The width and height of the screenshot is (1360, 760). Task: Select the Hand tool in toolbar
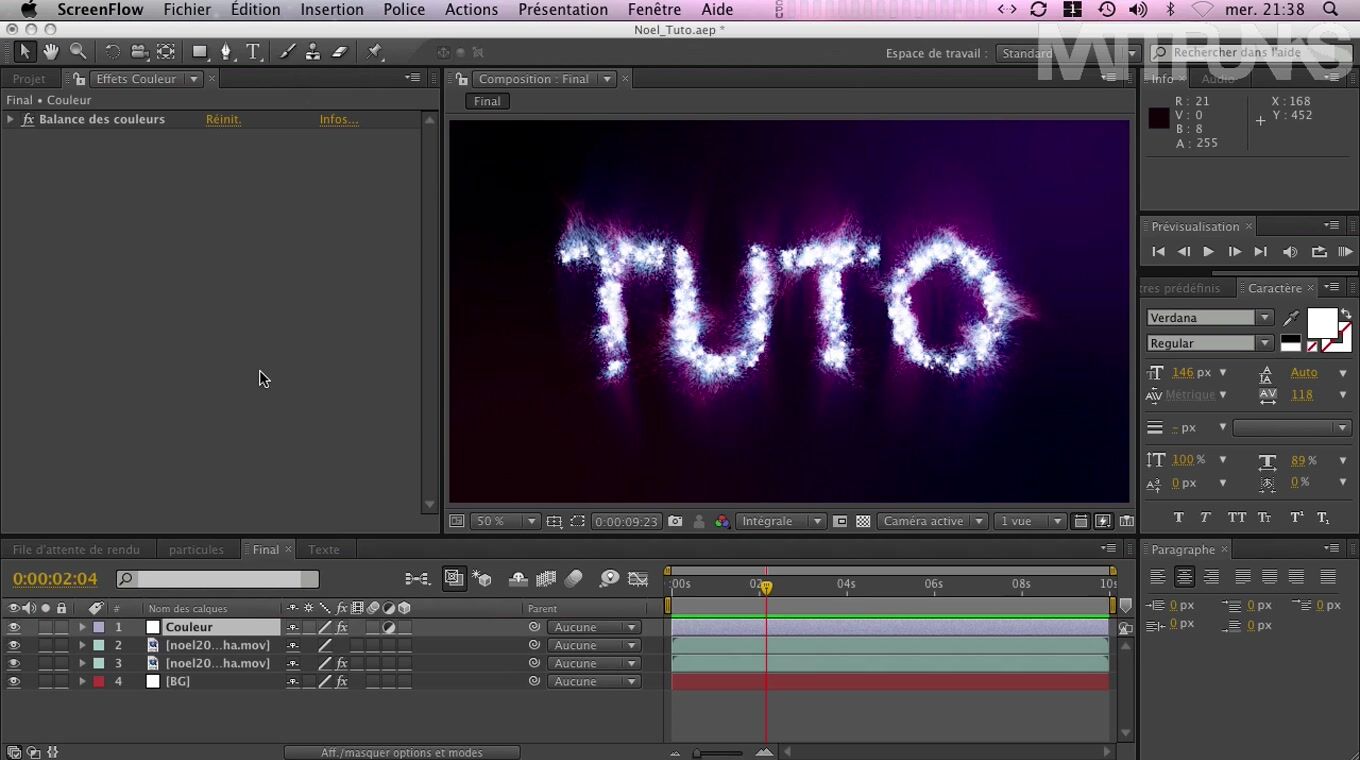(50, 52)
